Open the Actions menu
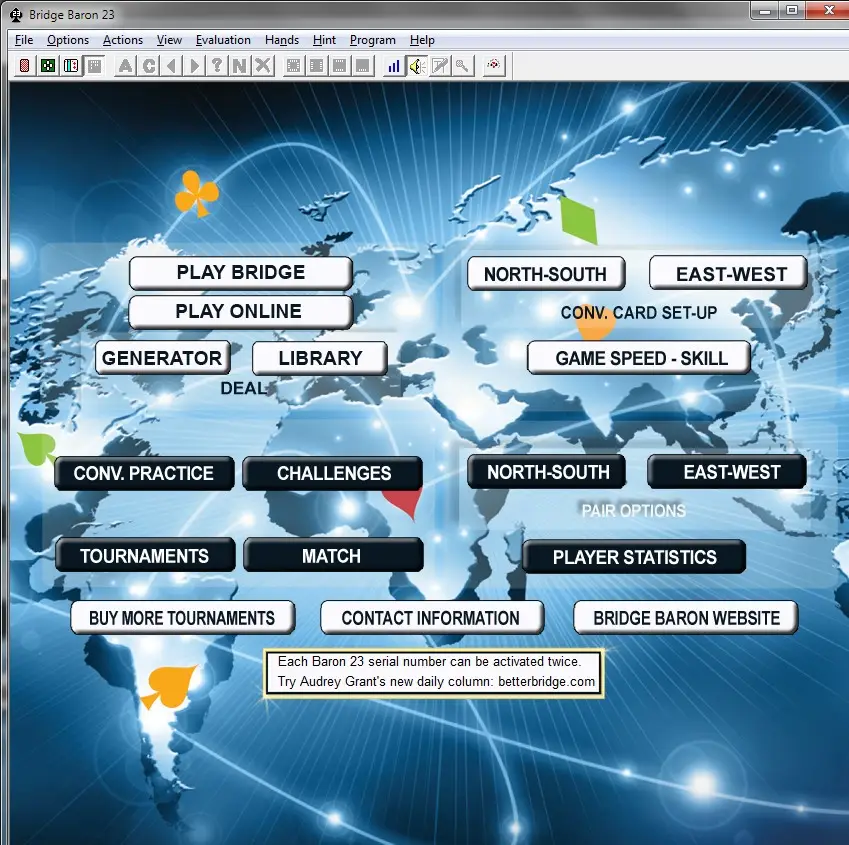849x845 pixels. [123, 40]
